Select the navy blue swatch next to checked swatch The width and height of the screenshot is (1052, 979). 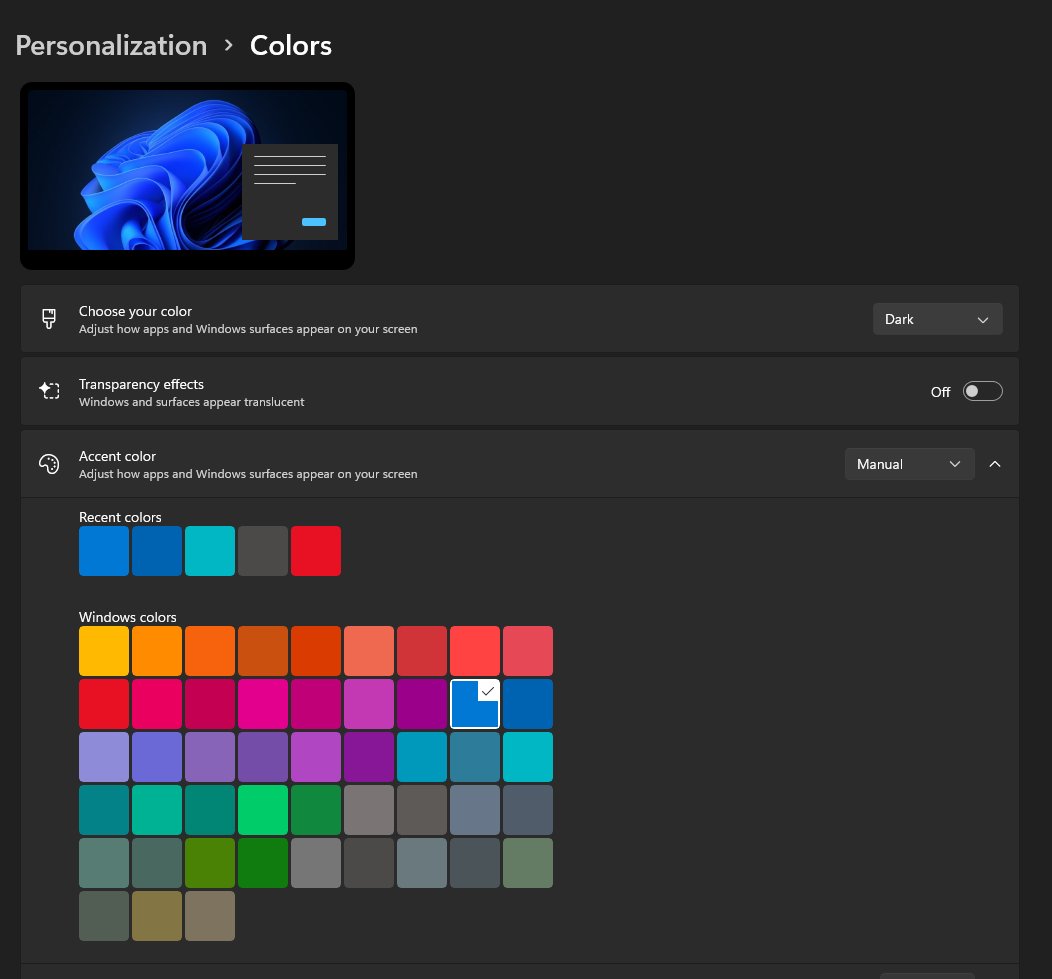point(528,704)
